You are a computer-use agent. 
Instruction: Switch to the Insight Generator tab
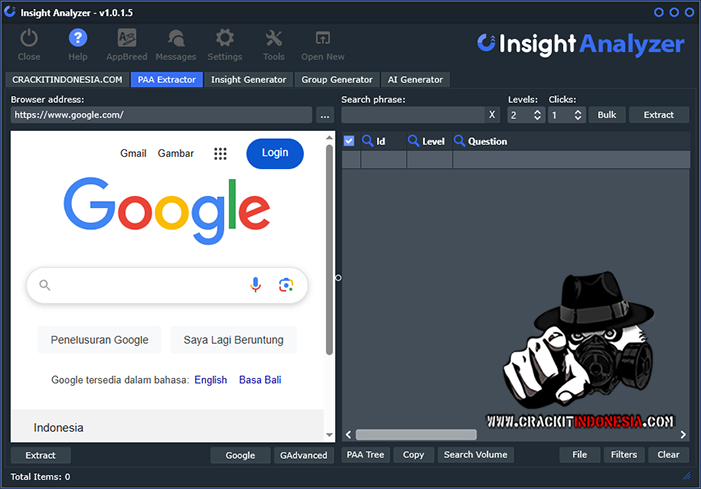(248, 79)
